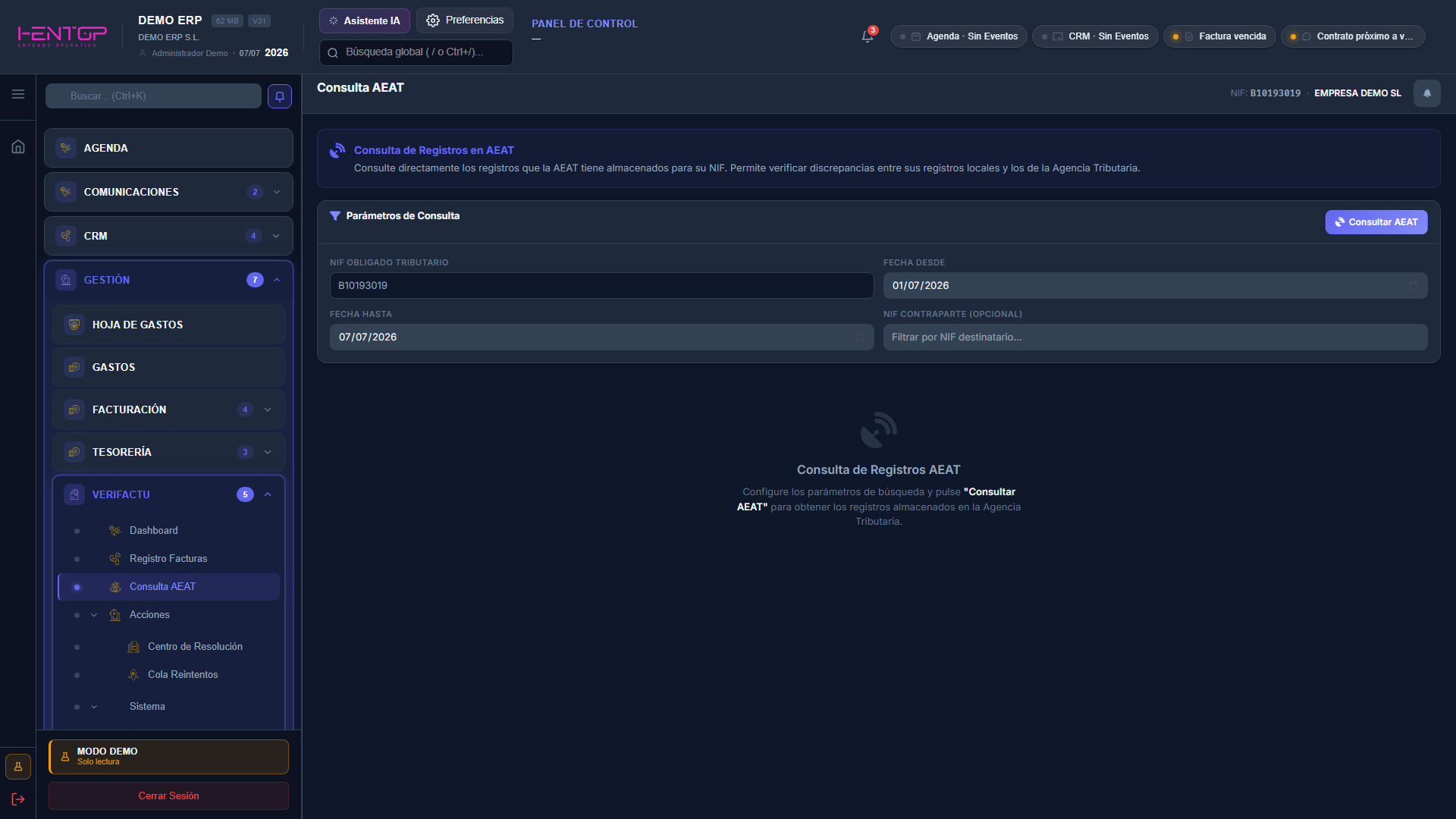Expand the COMUNICACIONES section chevron
This screenshot has width=1456, height=819.
click(277, 192)
